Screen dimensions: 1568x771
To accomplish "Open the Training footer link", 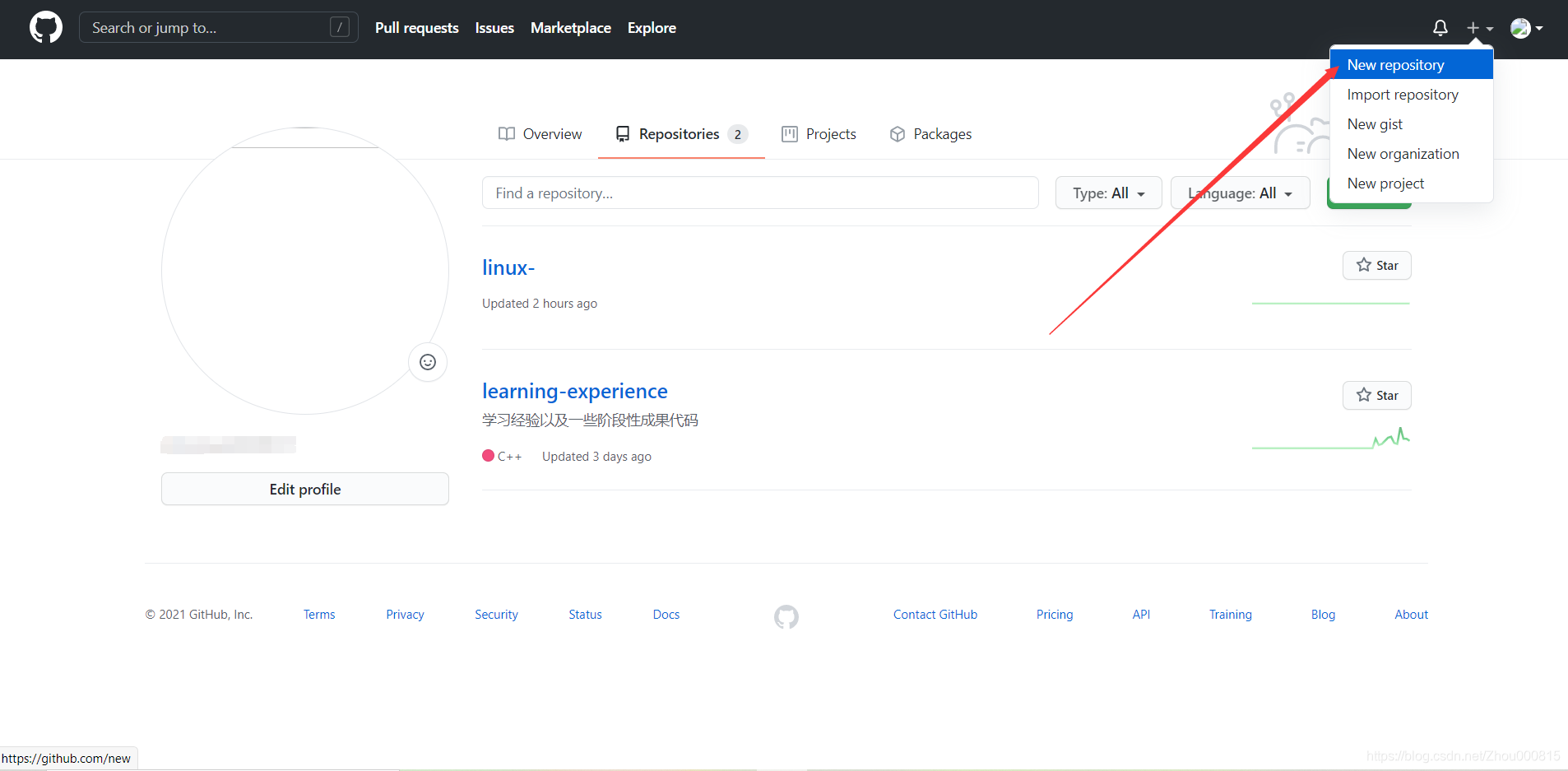I will [1231, 615].
